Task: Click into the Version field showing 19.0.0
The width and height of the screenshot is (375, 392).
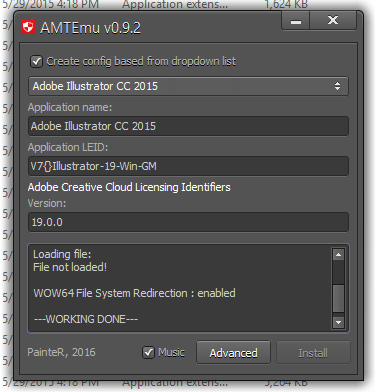Action: (x=188, y=222)
